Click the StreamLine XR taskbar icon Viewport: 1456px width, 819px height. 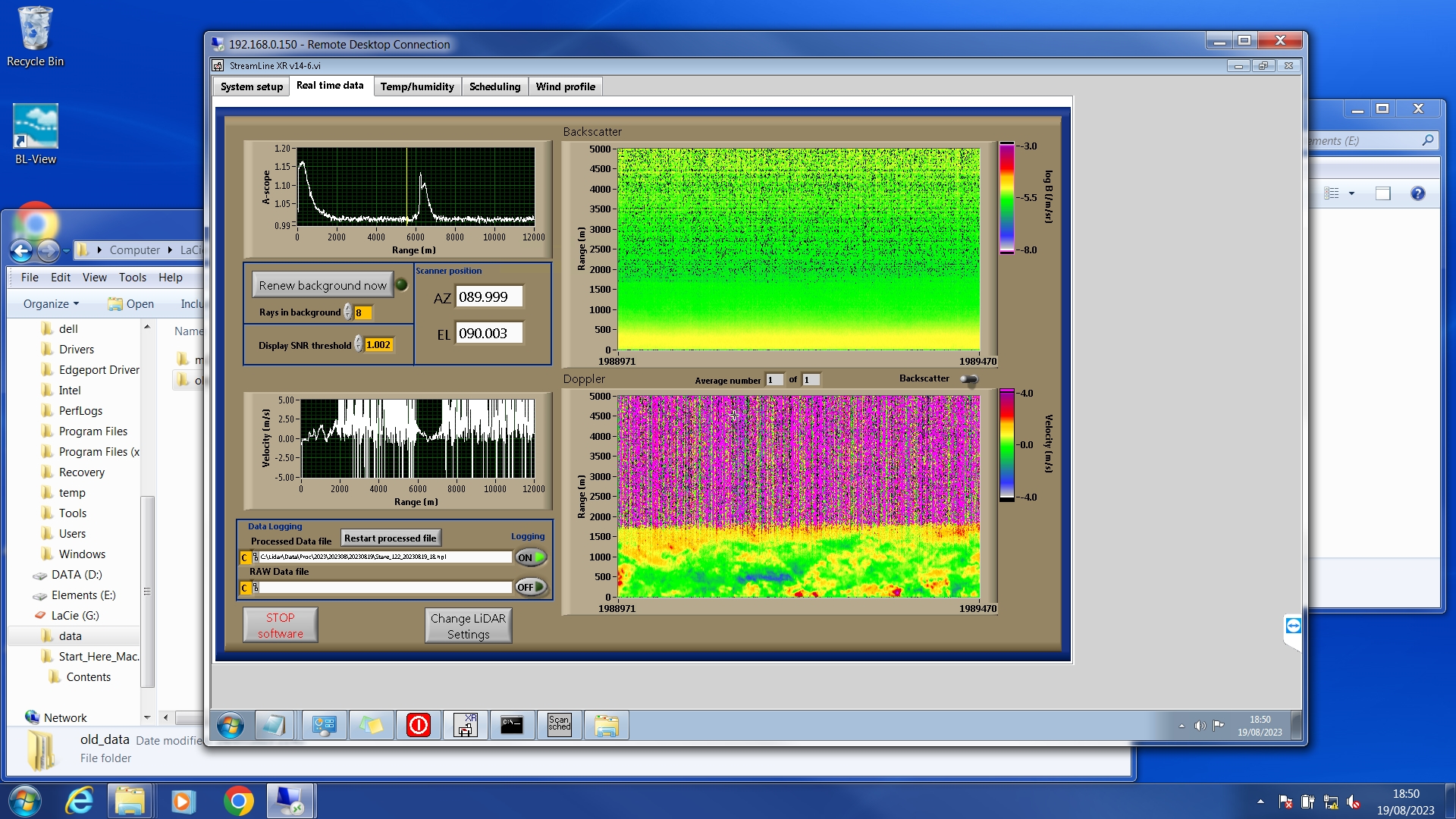(x=465, y=725)
